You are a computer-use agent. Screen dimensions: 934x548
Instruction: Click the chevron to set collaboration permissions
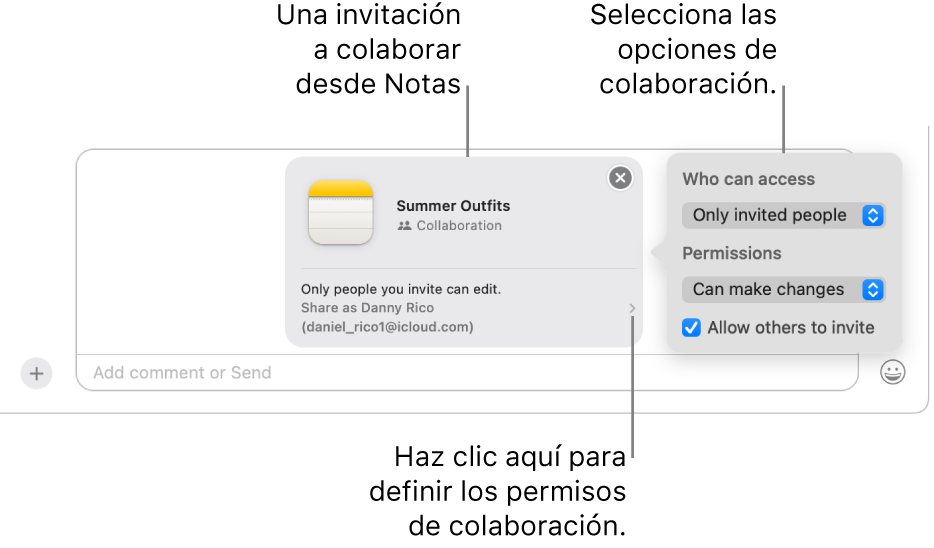pyautogui.click(x=632, y=309)
